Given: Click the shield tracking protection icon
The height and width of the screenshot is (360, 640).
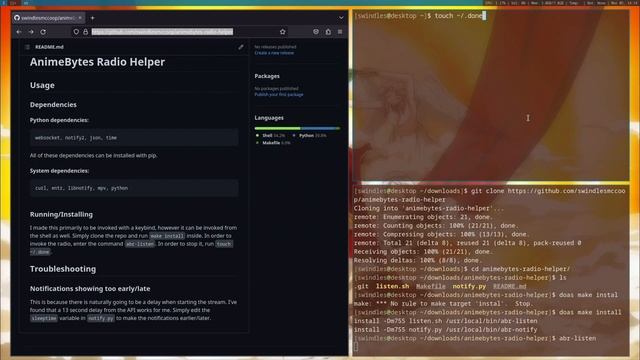Looking at the screenshot, I should tap(76, 32).
